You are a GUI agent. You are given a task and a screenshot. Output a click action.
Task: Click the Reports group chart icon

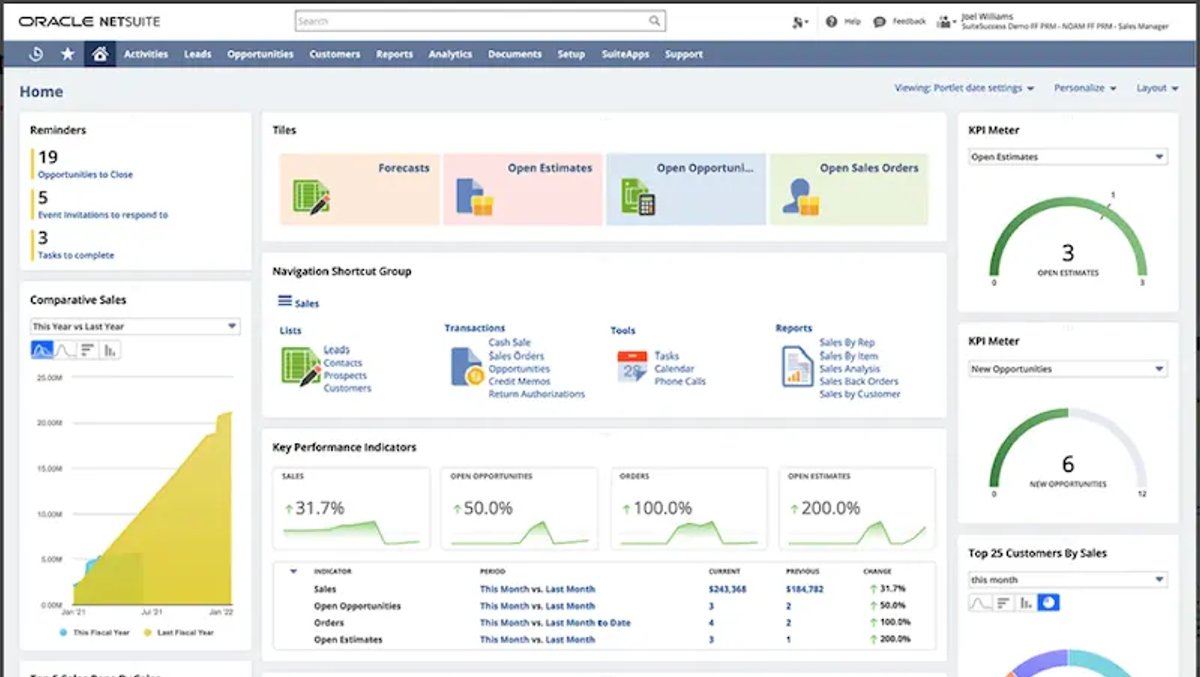coord(797,367)
